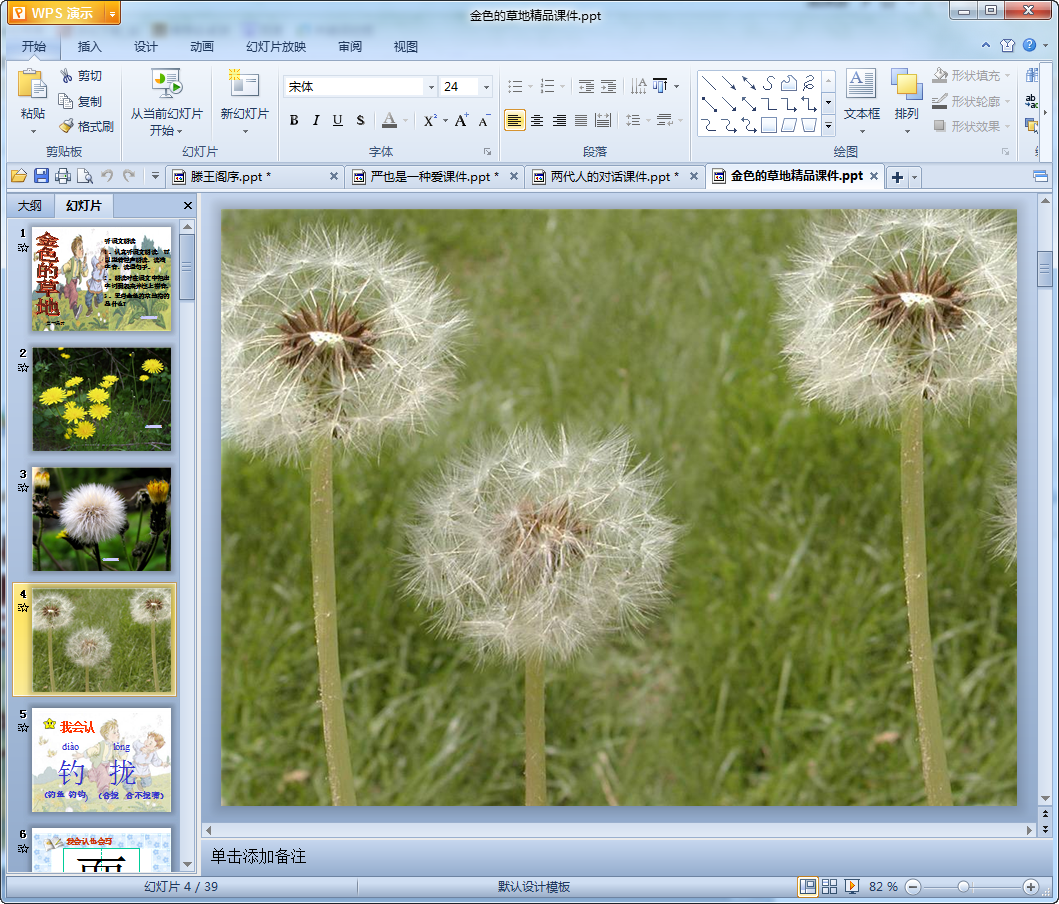The height and width of the screenshot is (904, 1059).
Task: Click the Open folder quick-access icon
Action: [19, 177]
